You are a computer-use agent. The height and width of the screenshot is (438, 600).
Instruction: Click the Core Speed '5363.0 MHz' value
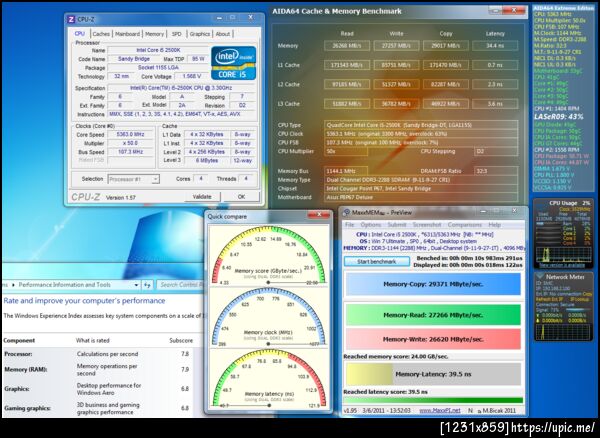point(130,135)
